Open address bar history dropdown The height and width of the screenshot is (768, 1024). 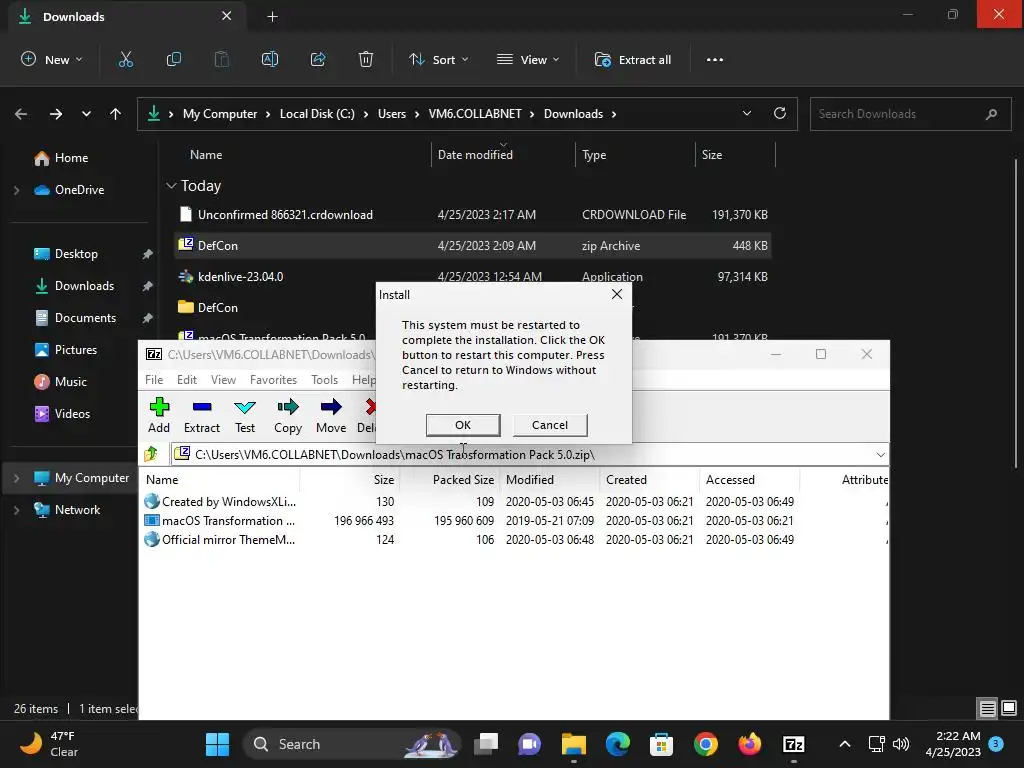[x=746, y=113]
